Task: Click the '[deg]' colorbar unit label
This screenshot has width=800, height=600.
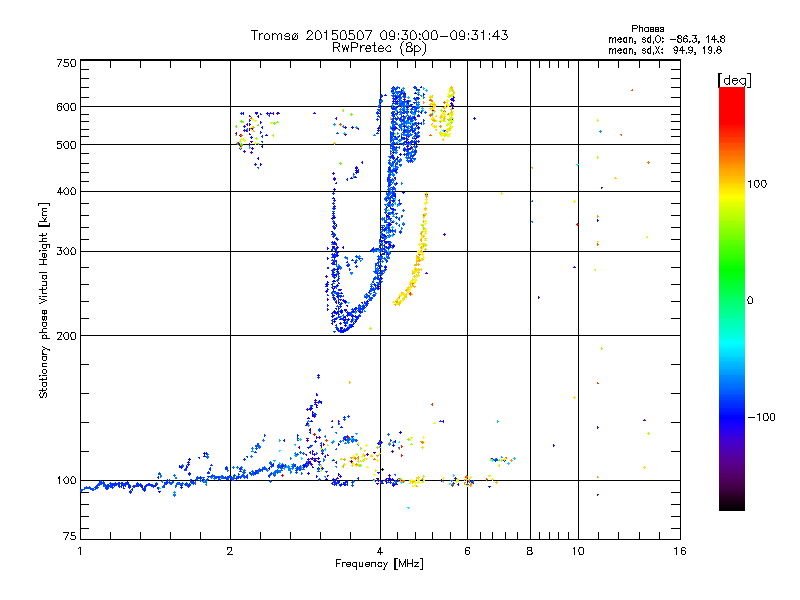Action: point(734,80)
